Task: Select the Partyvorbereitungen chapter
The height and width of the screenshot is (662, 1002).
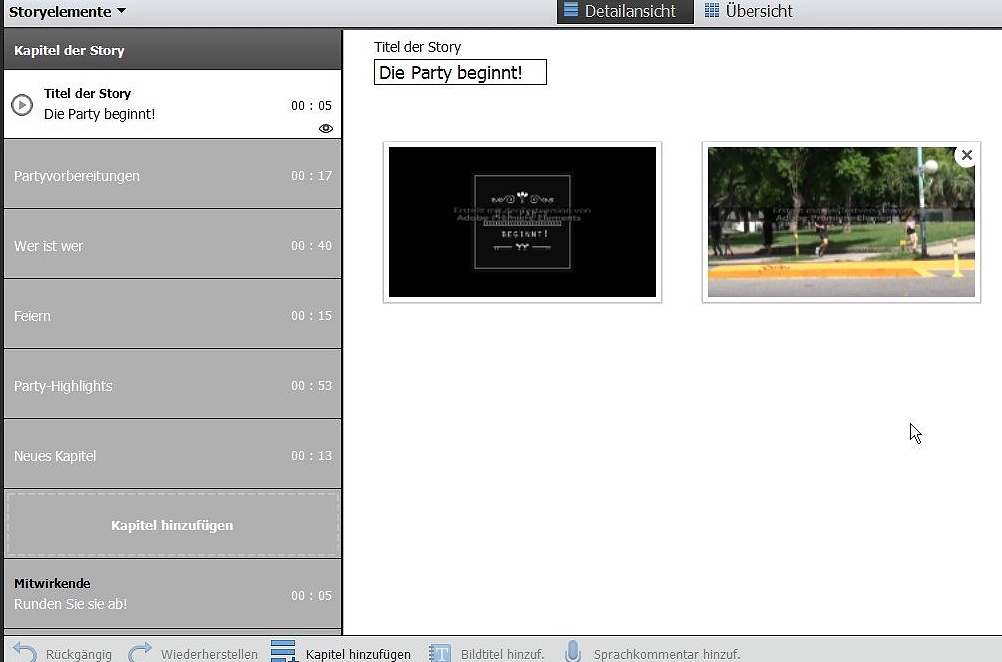Action: pyautogui.click(x=173, y=175)
